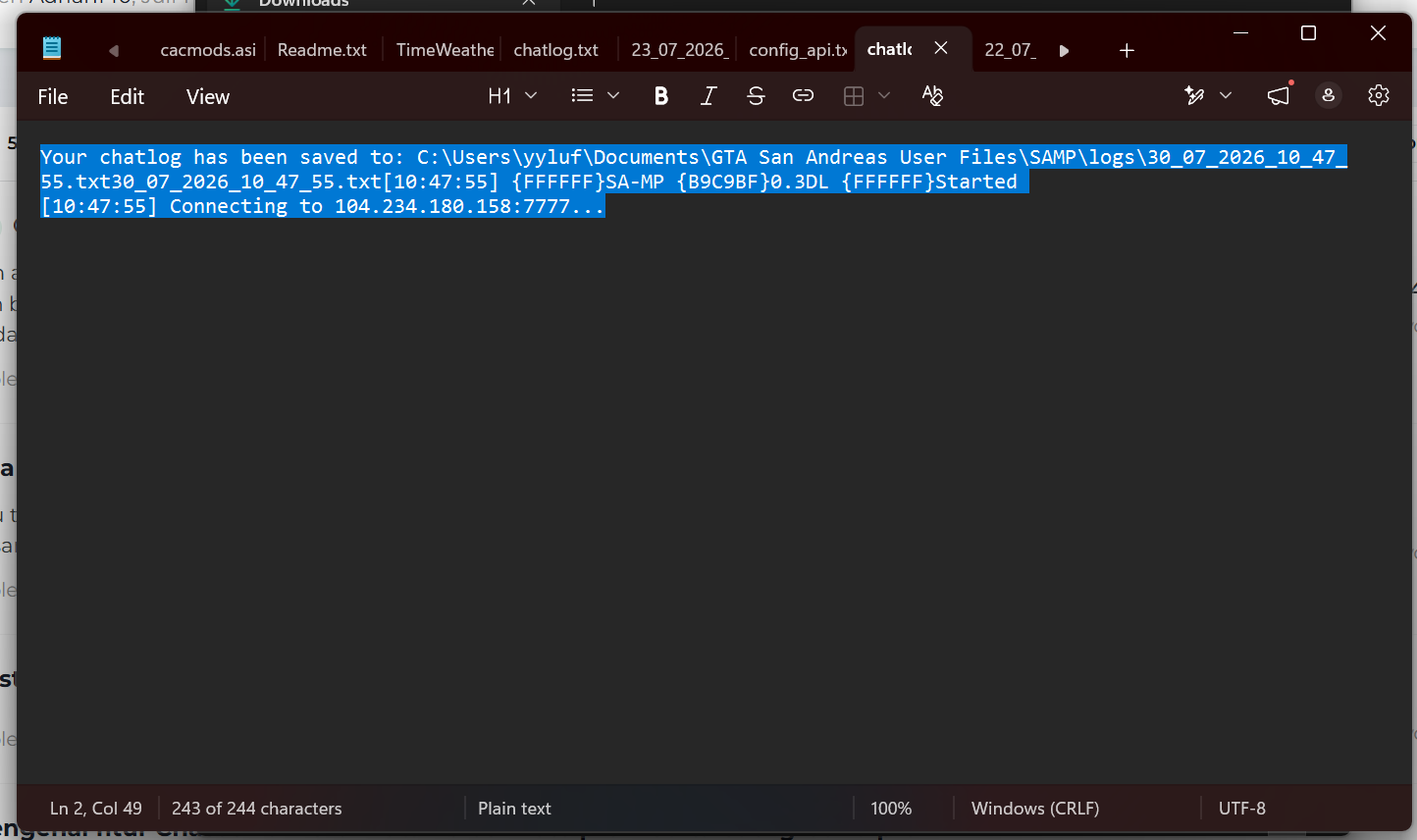The width and height of the screenshot is (1417, 840).
Task: Open the account profile icon
Action: tap(1328, 95)
